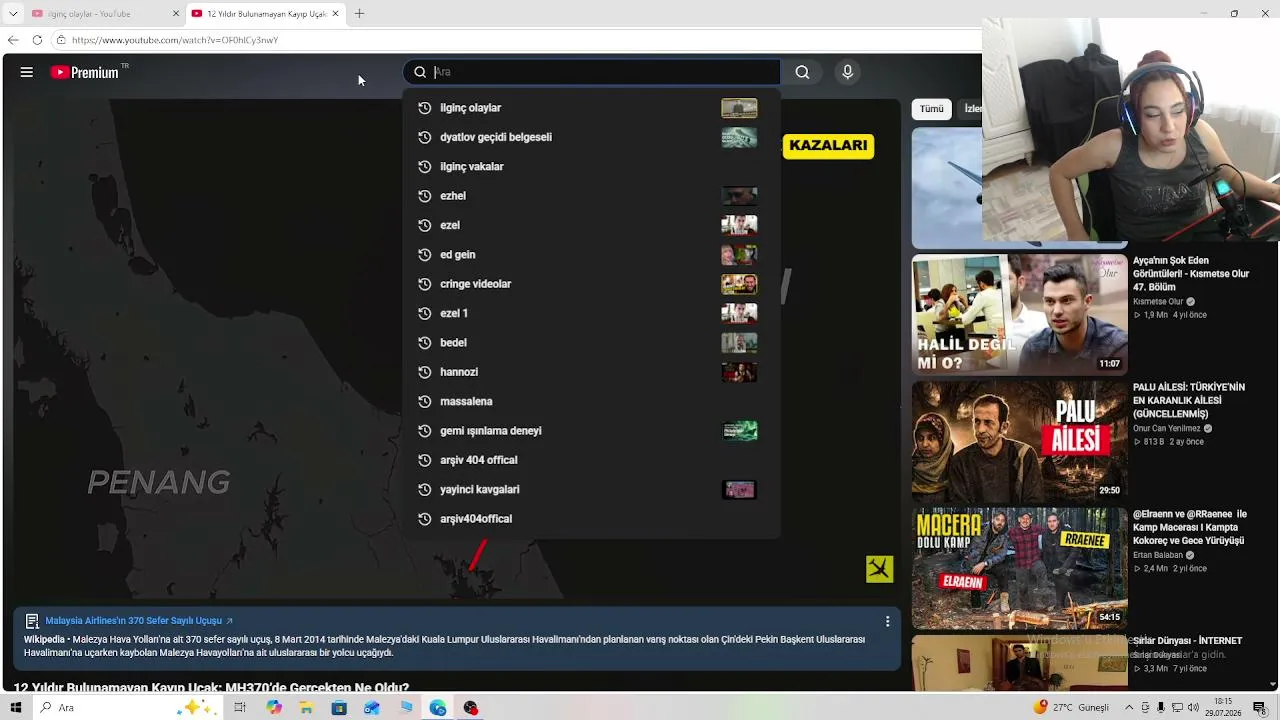Pick the 'gemi ışınlama deneyi' suggestion
The image size is (1280, 720).
pyautogui.click(x=592, y=430)
